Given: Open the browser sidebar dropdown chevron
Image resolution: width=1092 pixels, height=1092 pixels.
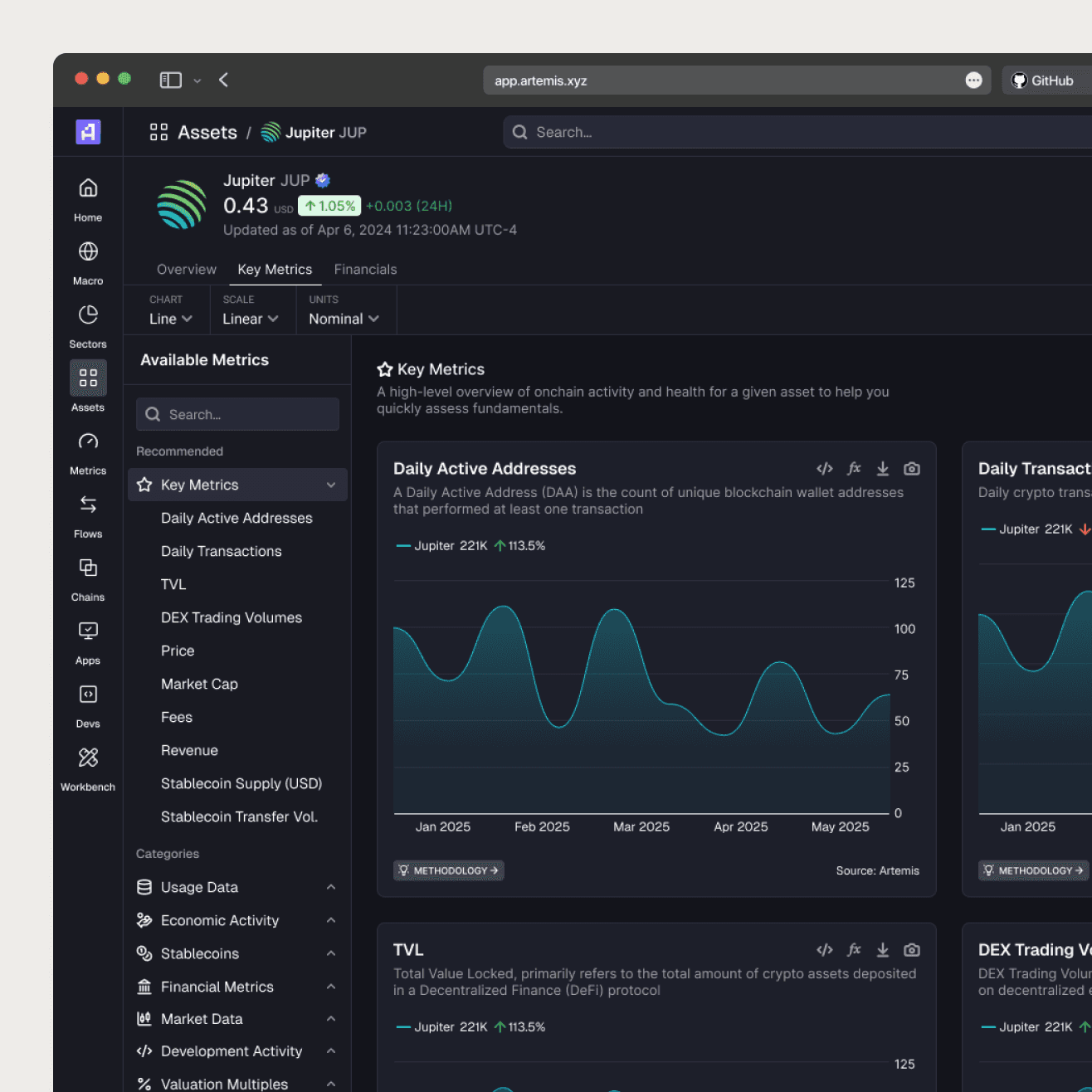Looking at the screenshot, I should pyautogui.click(x=197, y=80).
